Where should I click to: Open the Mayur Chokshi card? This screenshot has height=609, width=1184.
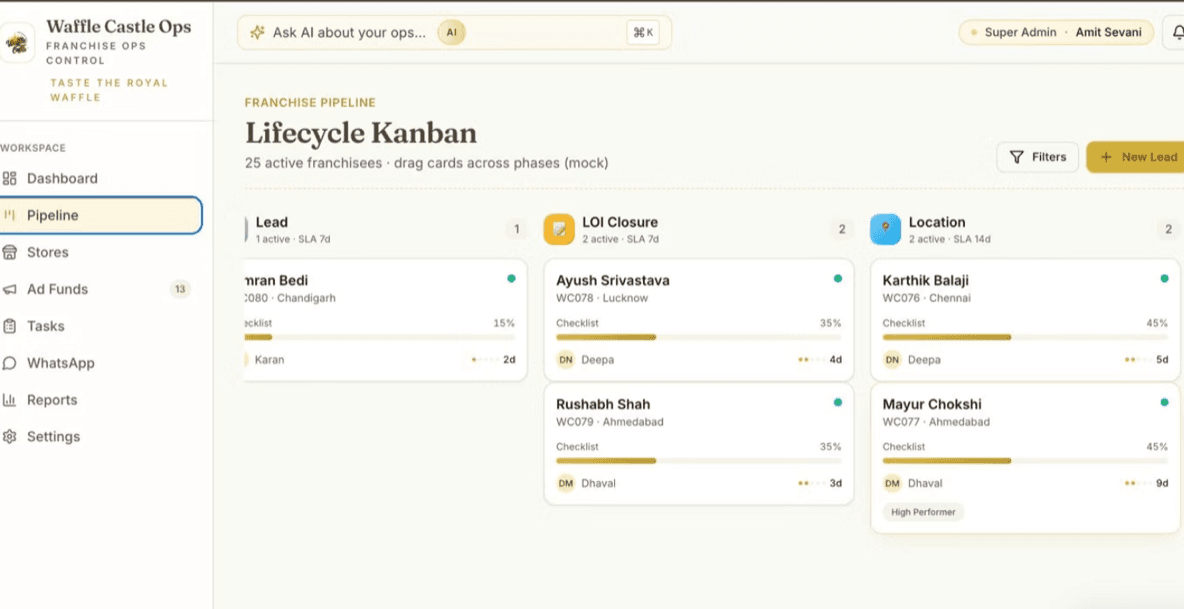(1025, 458)
